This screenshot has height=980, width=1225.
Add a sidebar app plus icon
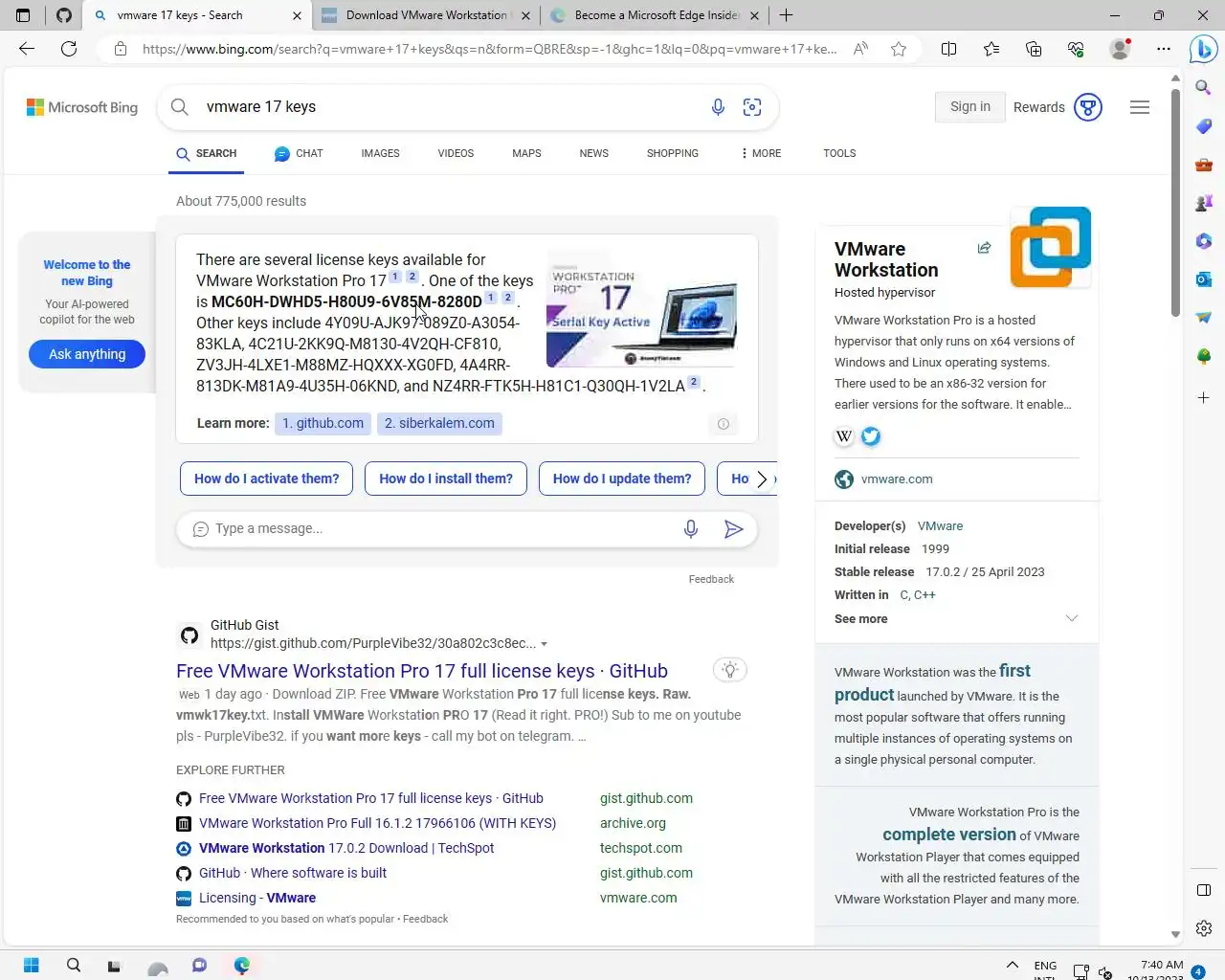click(x=1204, y=397)
